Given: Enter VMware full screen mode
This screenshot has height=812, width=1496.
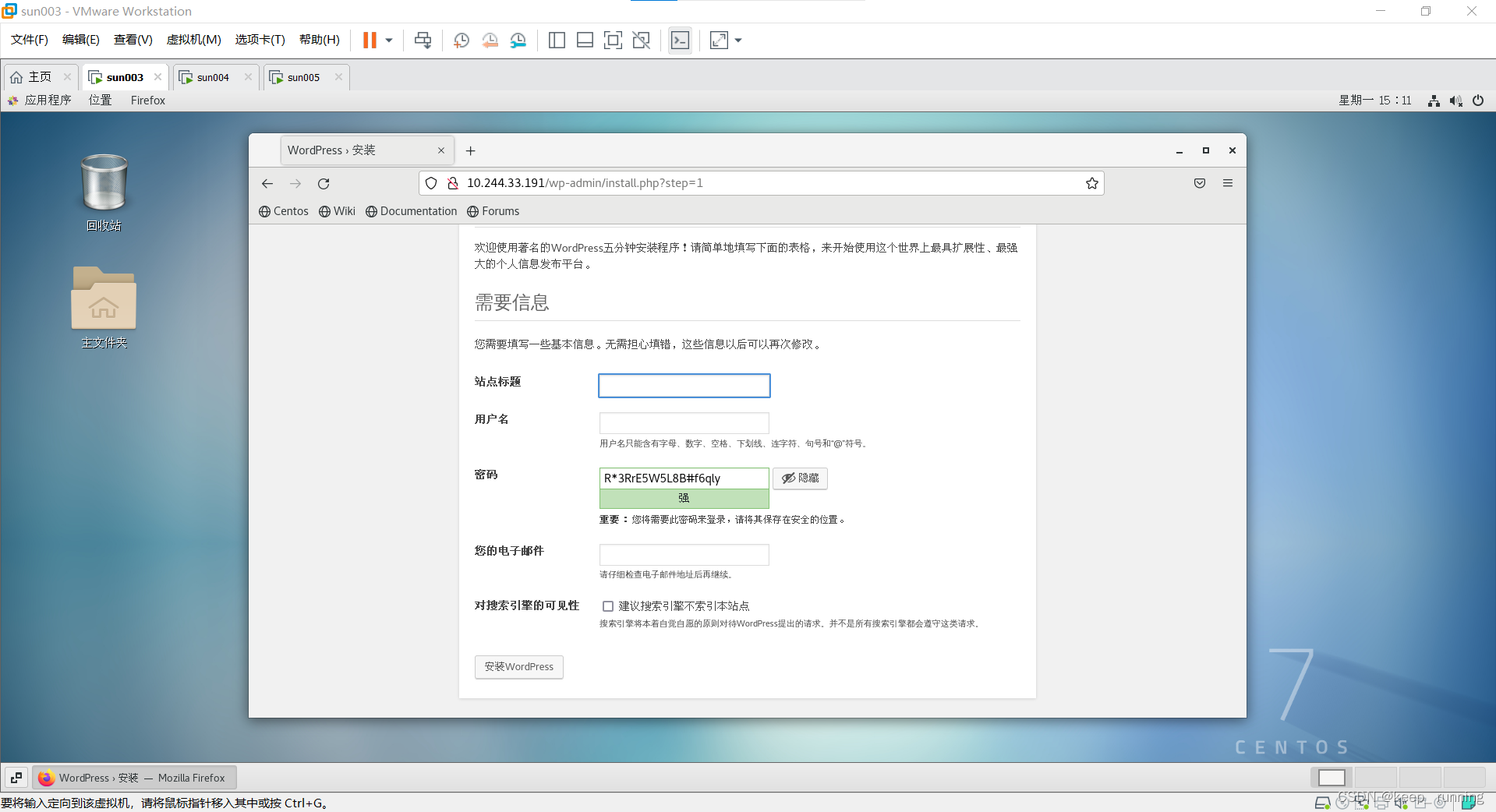Looking at the screenshot, I should point(613,40).
